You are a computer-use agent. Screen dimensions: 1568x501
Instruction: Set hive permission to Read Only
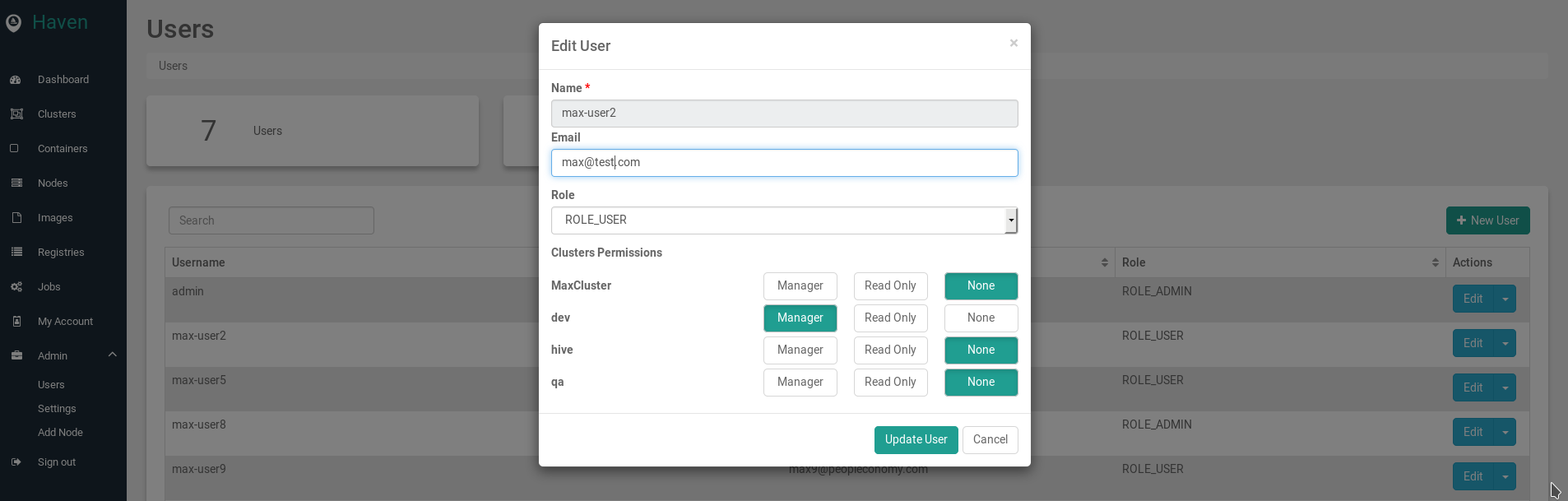pyautogui.click(x=890, y=350)
